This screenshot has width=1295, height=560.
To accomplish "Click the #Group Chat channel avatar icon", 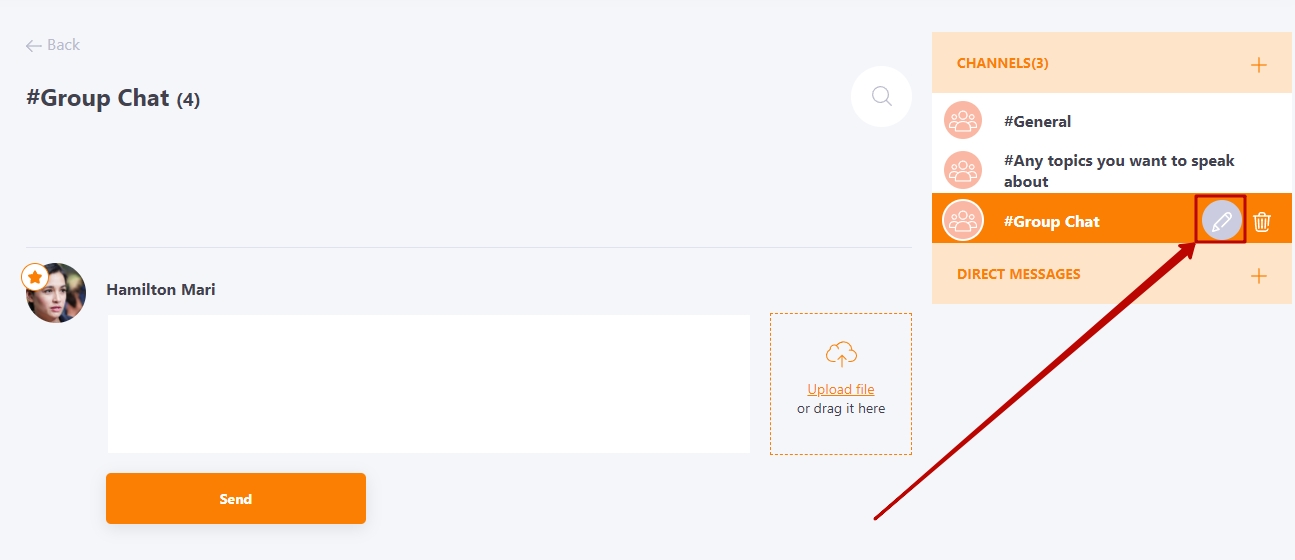I will coord(964,221).
